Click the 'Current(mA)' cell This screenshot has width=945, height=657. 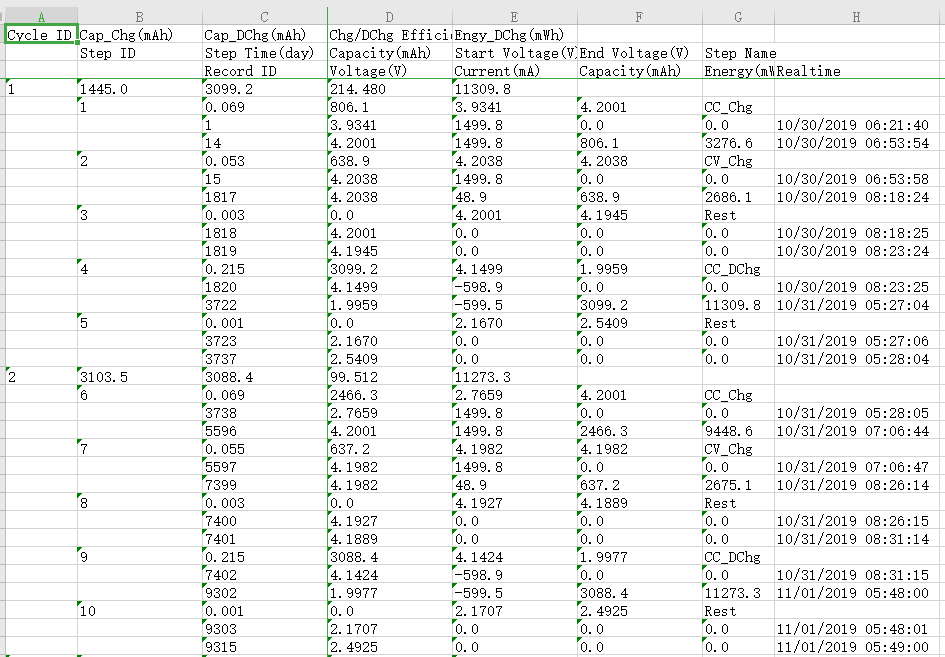tap(515, 71)
